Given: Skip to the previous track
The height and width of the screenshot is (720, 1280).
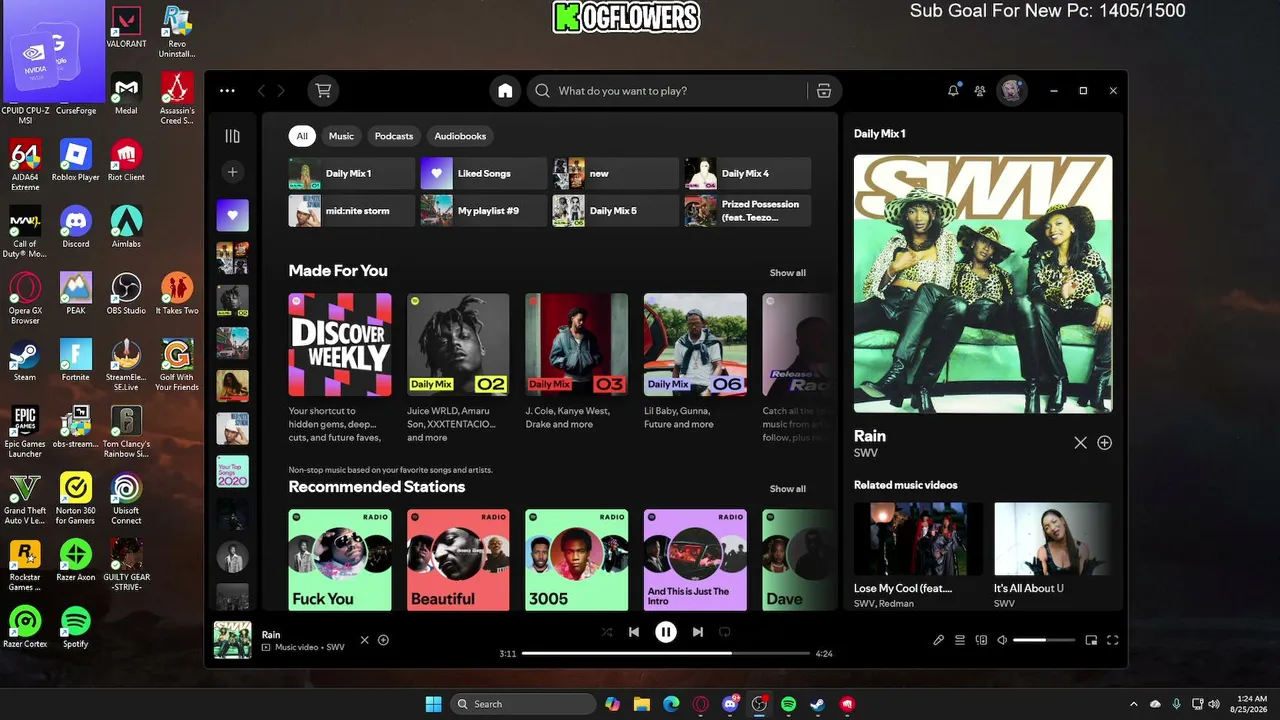Looking at the screenshot, I should pos(634,632).
